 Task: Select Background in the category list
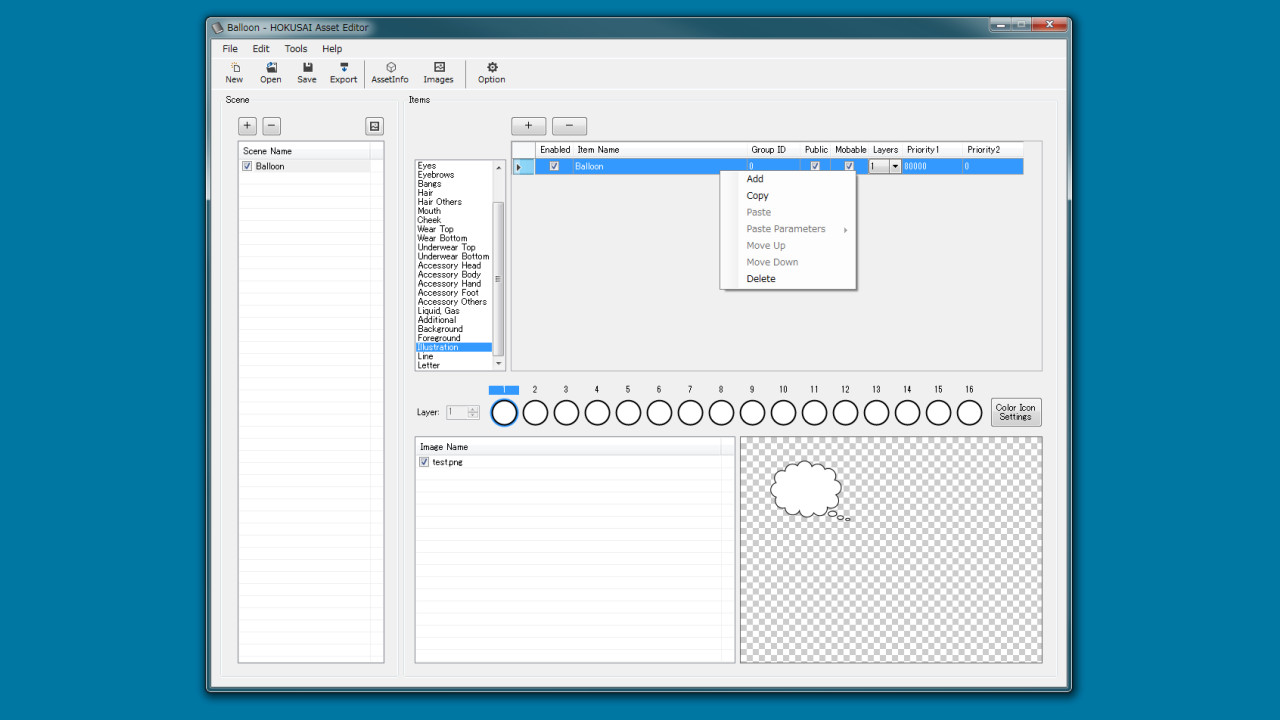(x=440, y=329)
